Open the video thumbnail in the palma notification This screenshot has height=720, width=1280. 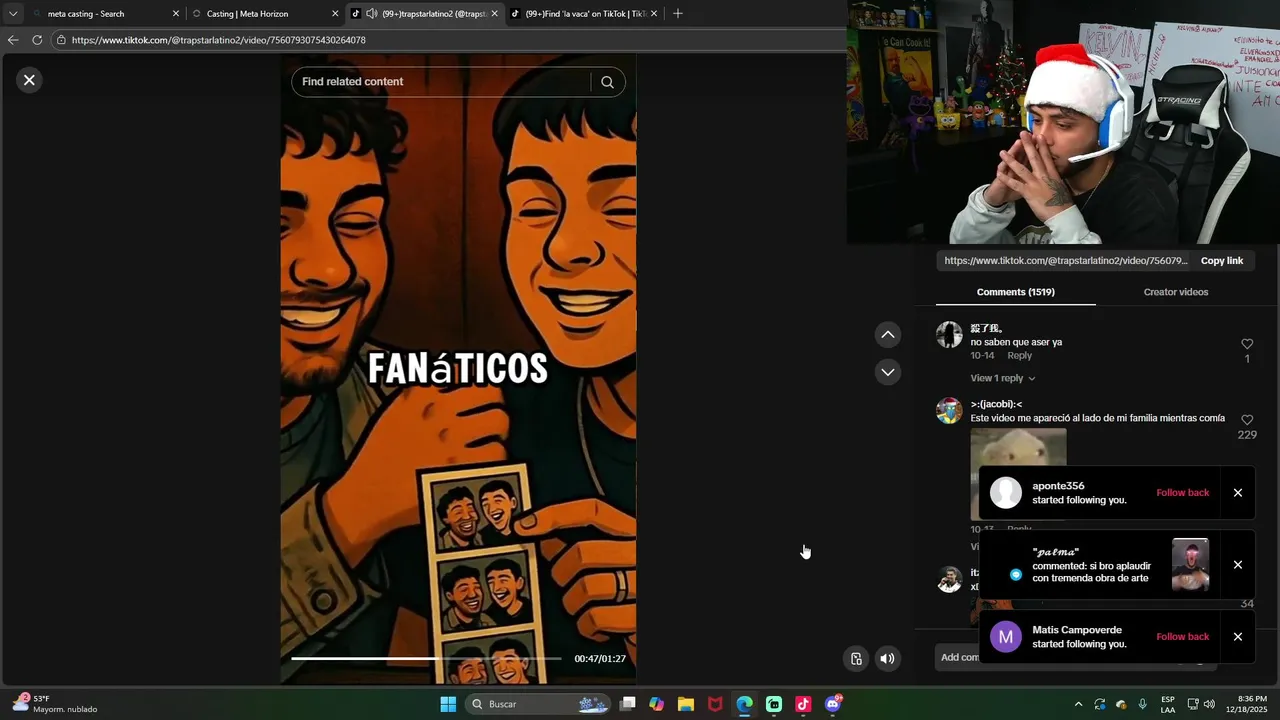click(1190, 565)
